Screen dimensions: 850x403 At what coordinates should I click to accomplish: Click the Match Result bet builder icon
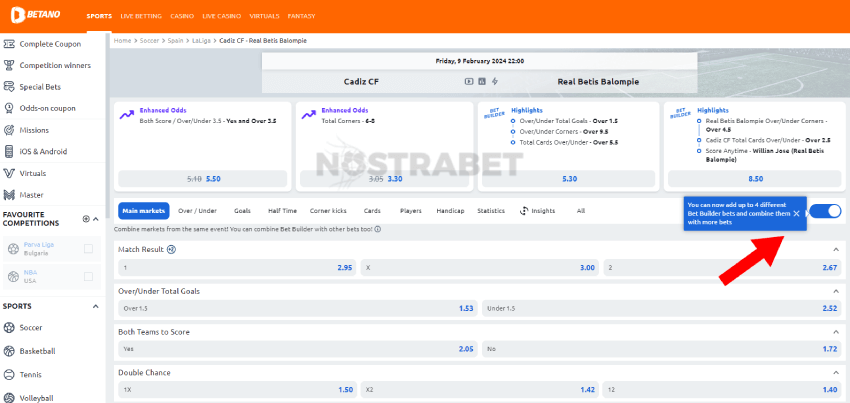171,250
